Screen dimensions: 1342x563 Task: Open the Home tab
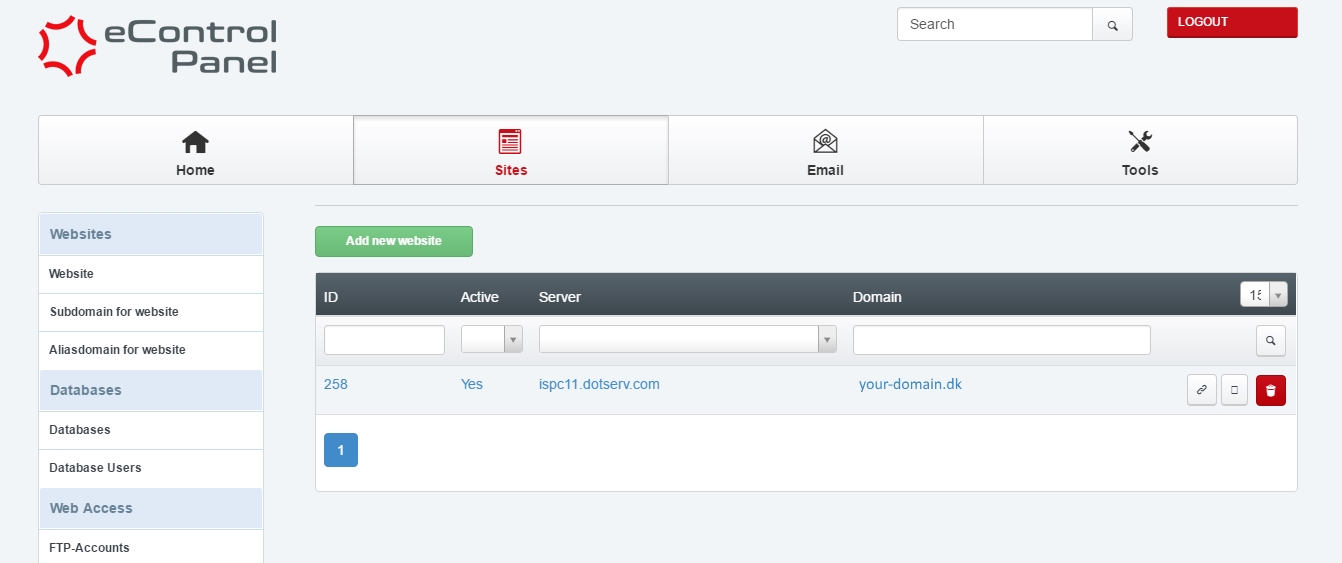click(x=195, y=151)
